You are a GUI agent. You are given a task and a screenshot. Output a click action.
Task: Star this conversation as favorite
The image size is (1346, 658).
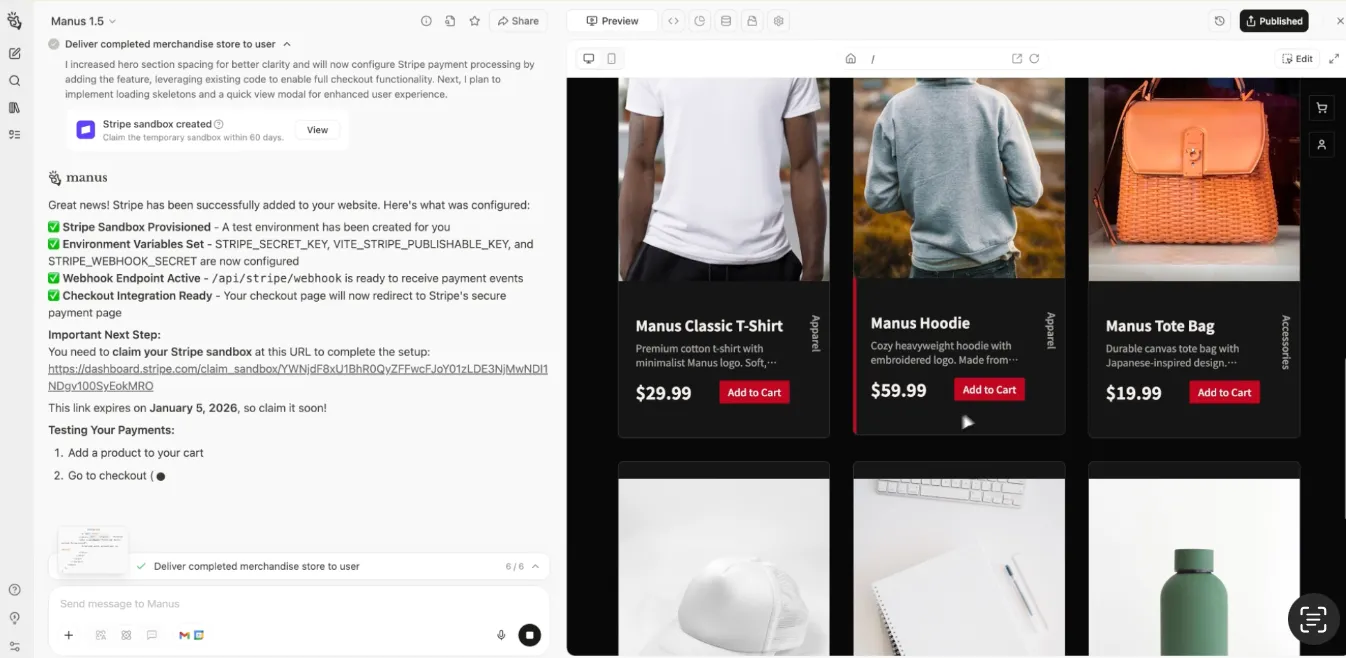[475, 21]
